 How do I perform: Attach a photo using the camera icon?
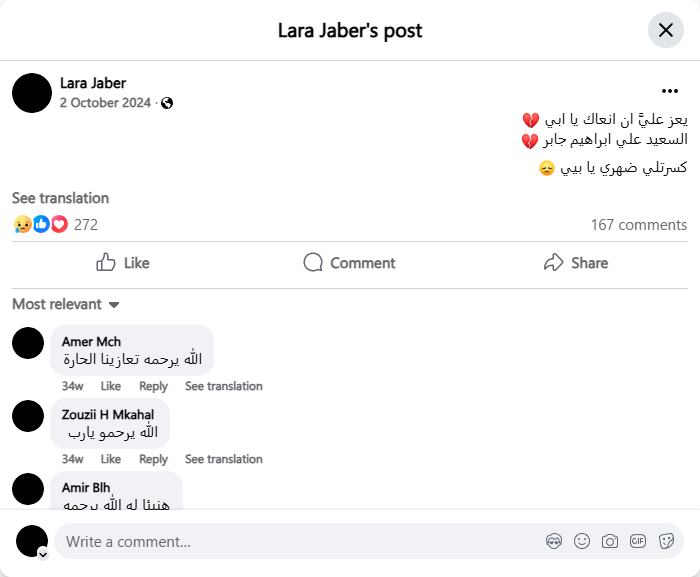pyautogui.click(x=610, y=541)
